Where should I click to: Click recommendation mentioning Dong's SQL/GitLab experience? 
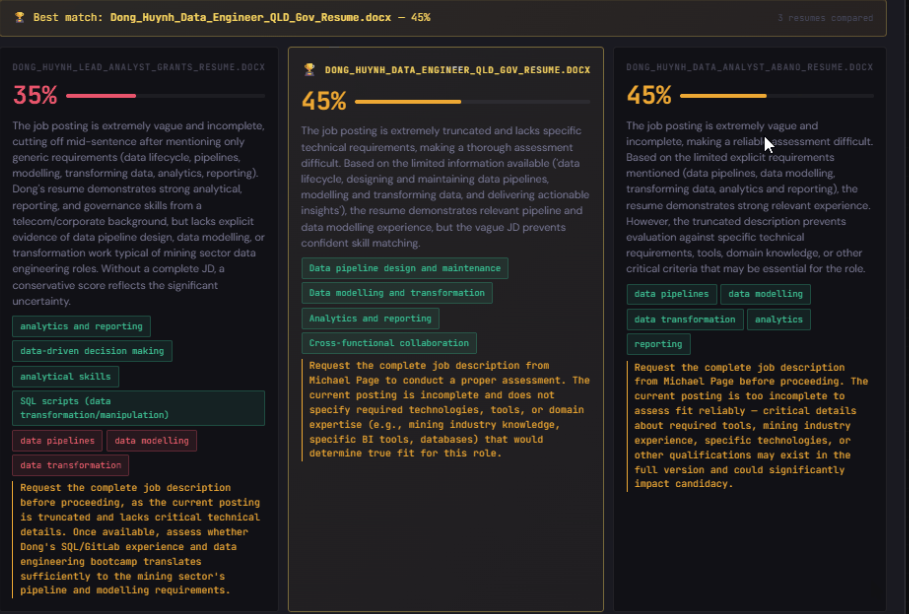(140, 539)
